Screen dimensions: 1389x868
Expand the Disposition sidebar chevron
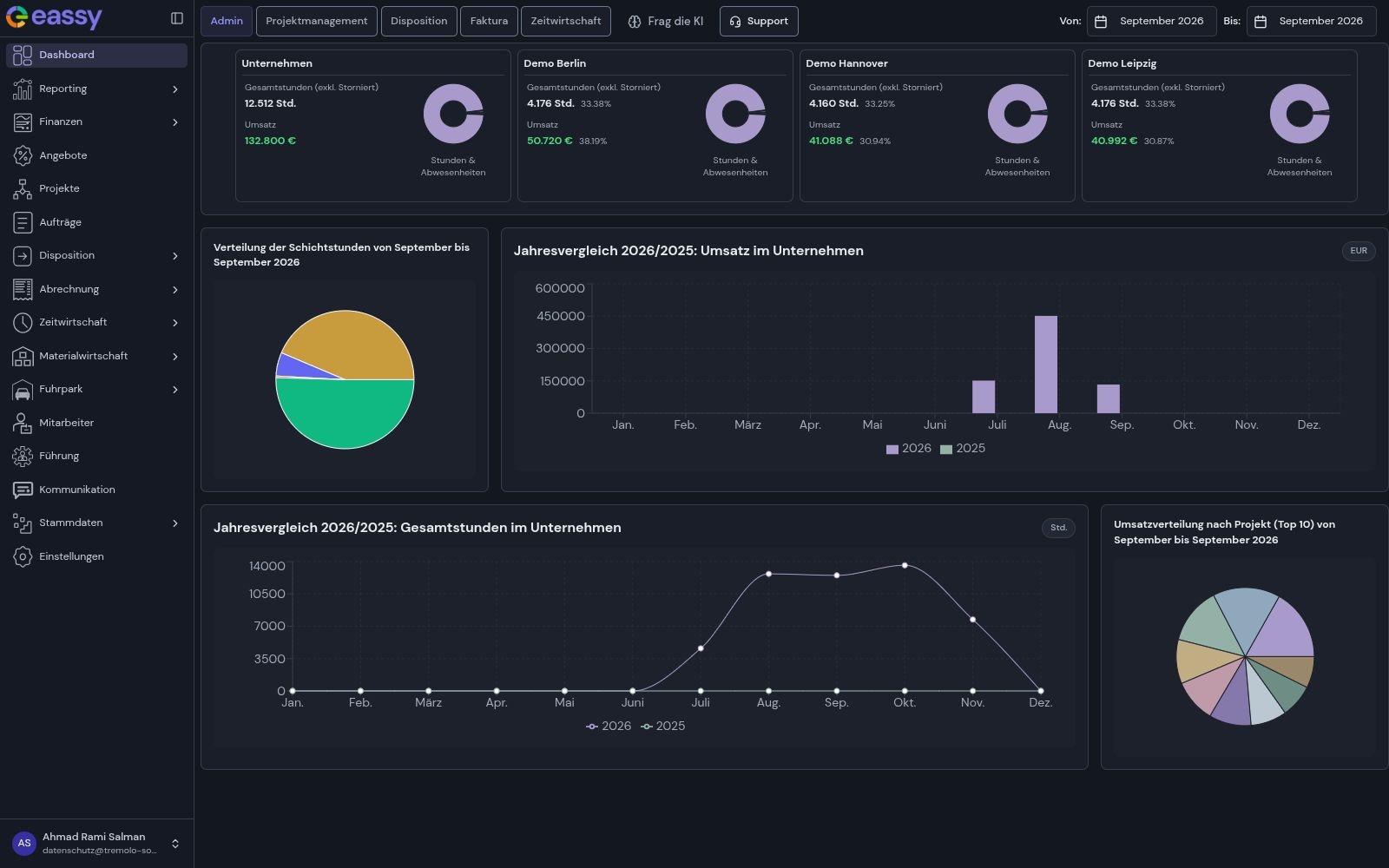(x=175, y=256)
